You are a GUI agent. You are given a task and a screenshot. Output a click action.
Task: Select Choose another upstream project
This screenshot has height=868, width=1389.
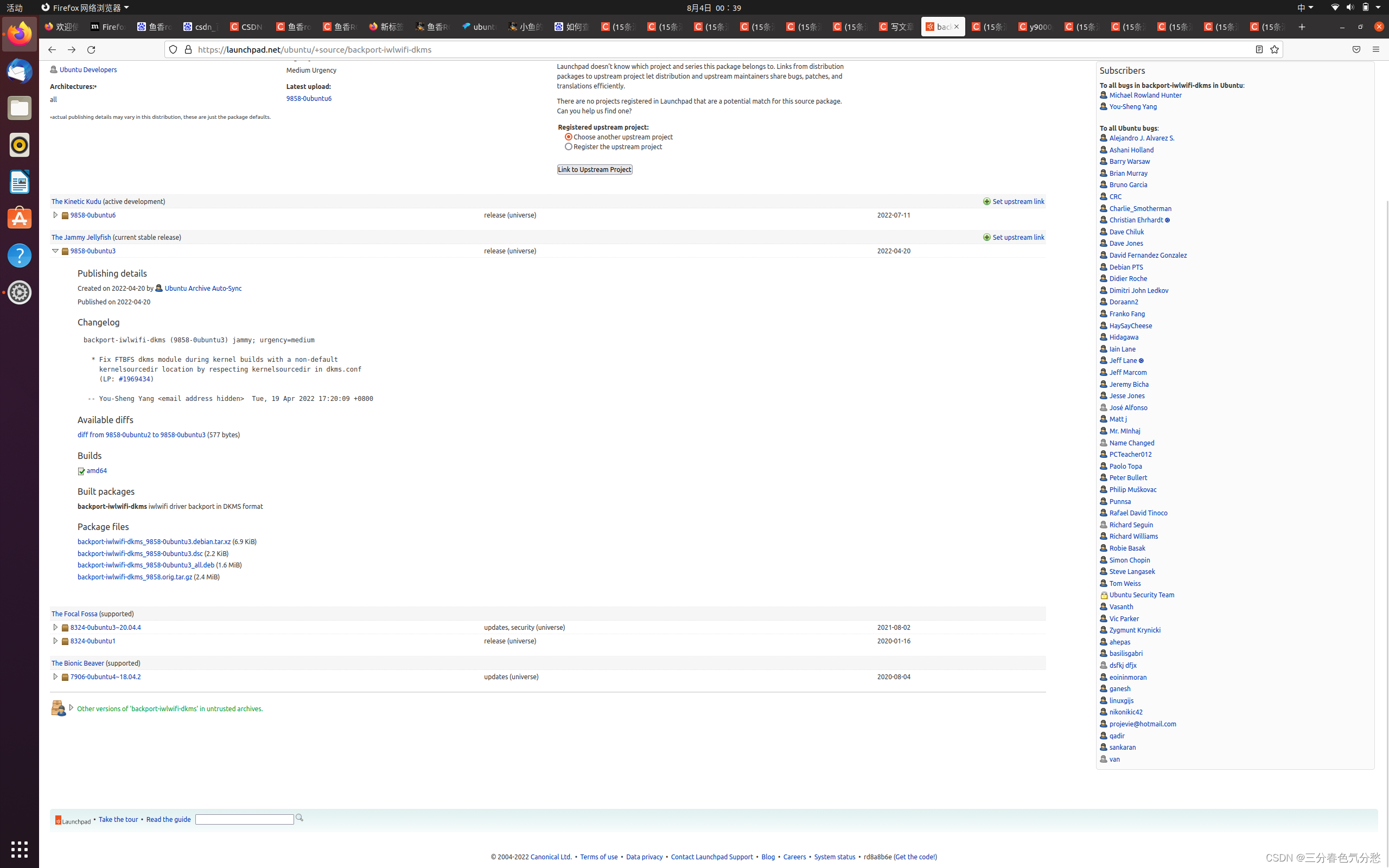coord(569,137)
